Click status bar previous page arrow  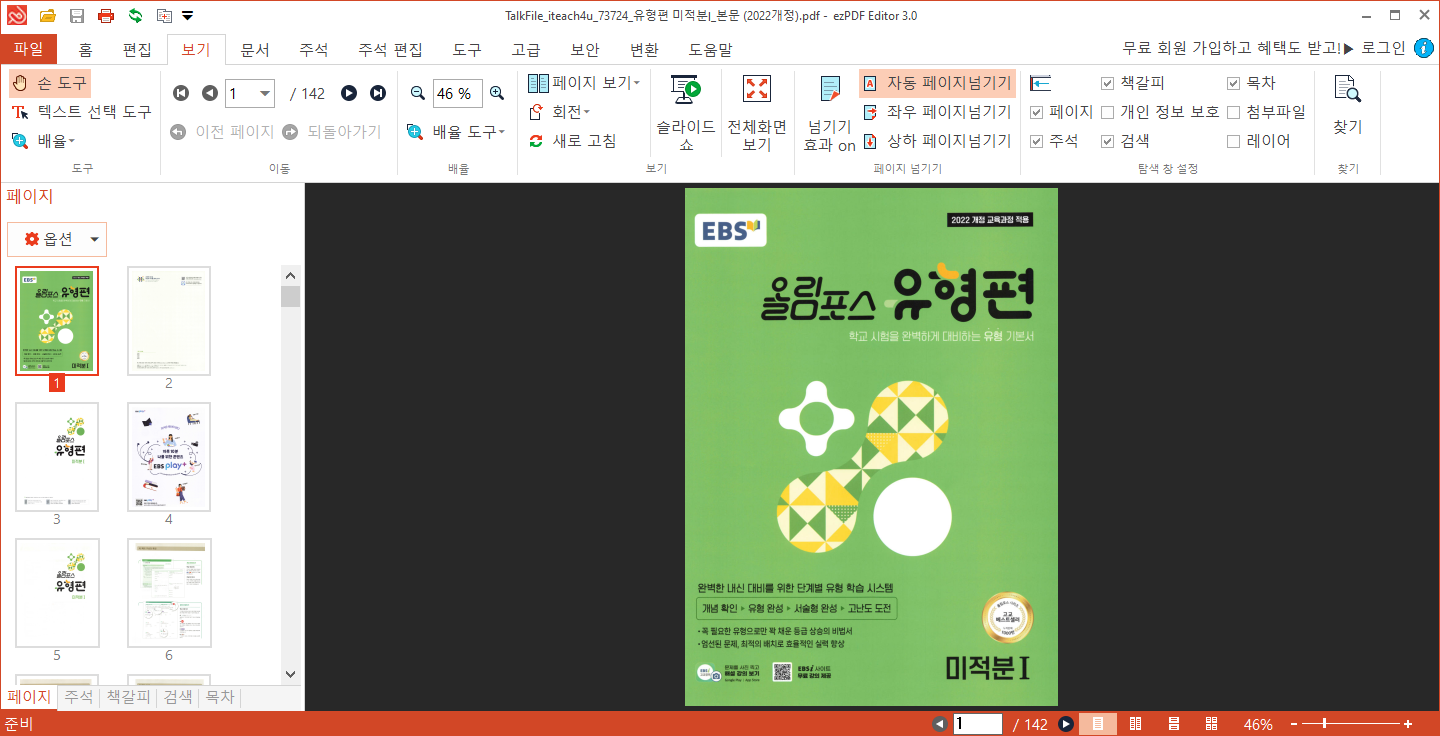coord(939,724)
